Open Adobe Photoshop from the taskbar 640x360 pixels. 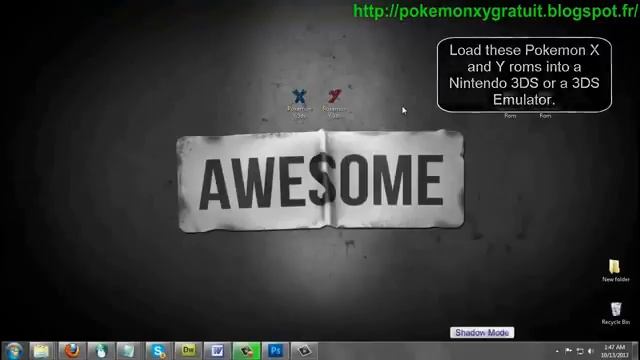[275, 351]
